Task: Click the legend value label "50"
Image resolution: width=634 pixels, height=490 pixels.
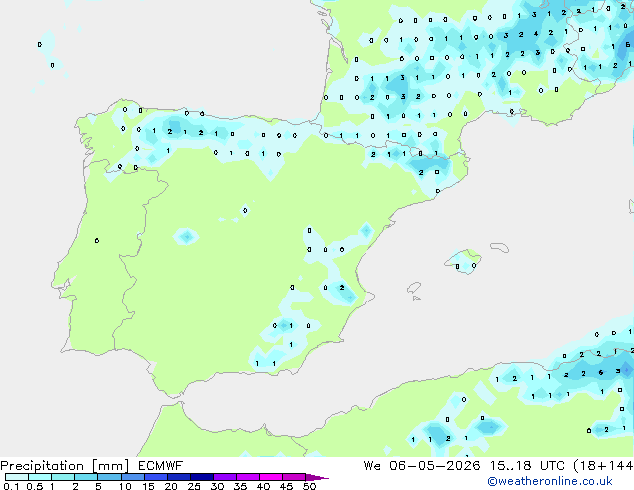Action: click(x=310, y=486)
